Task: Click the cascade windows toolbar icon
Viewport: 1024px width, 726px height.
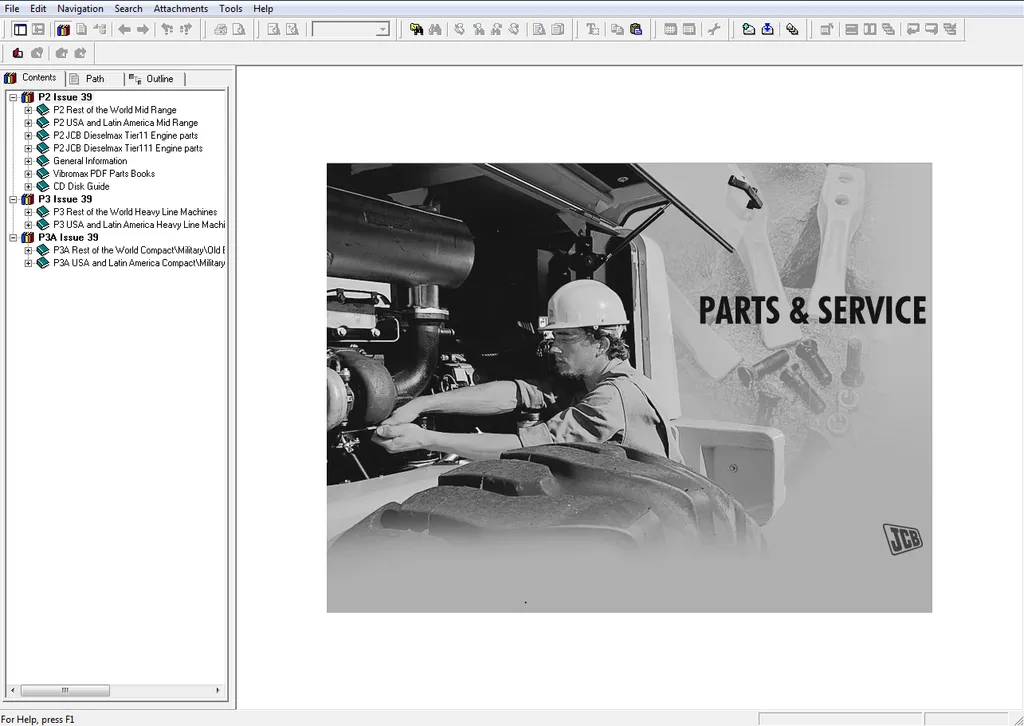Action: (x=888, y=29)
